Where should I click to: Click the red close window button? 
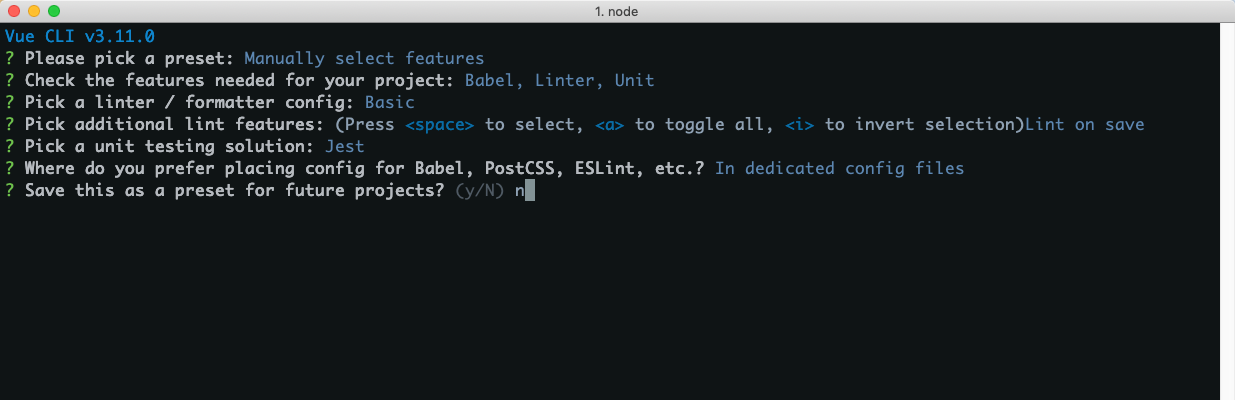[x=13, y=11]
